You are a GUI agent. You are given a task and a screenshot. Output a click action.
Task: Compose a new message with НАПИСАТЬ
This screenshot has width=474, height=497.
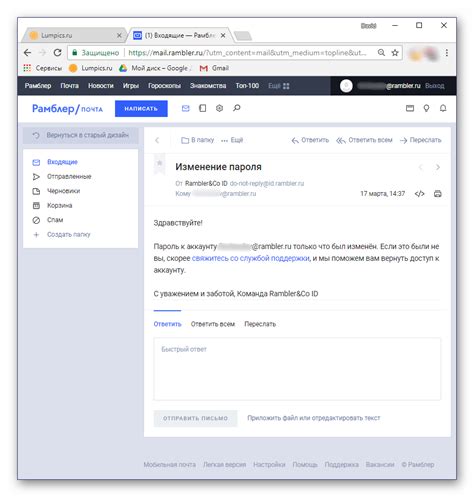pyautogui.click(x=141, y=109)
